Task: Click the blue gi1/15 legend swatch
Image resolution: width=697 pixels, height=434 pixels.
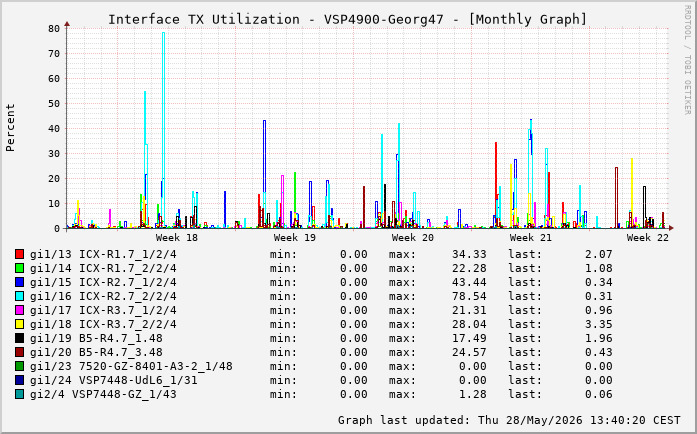Action: 19,282
